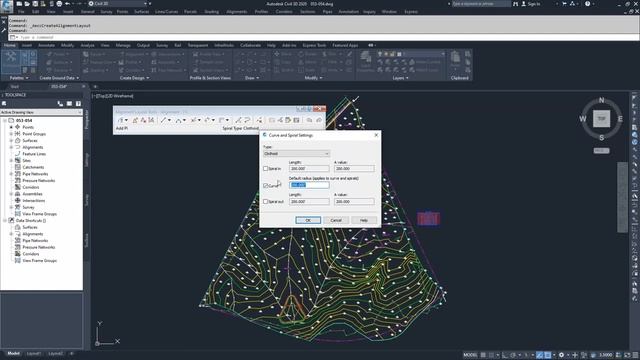The width and height of the screenshot is (640, 360).
Task: Click the Toolspace phone-like icon
Action: 60,104
